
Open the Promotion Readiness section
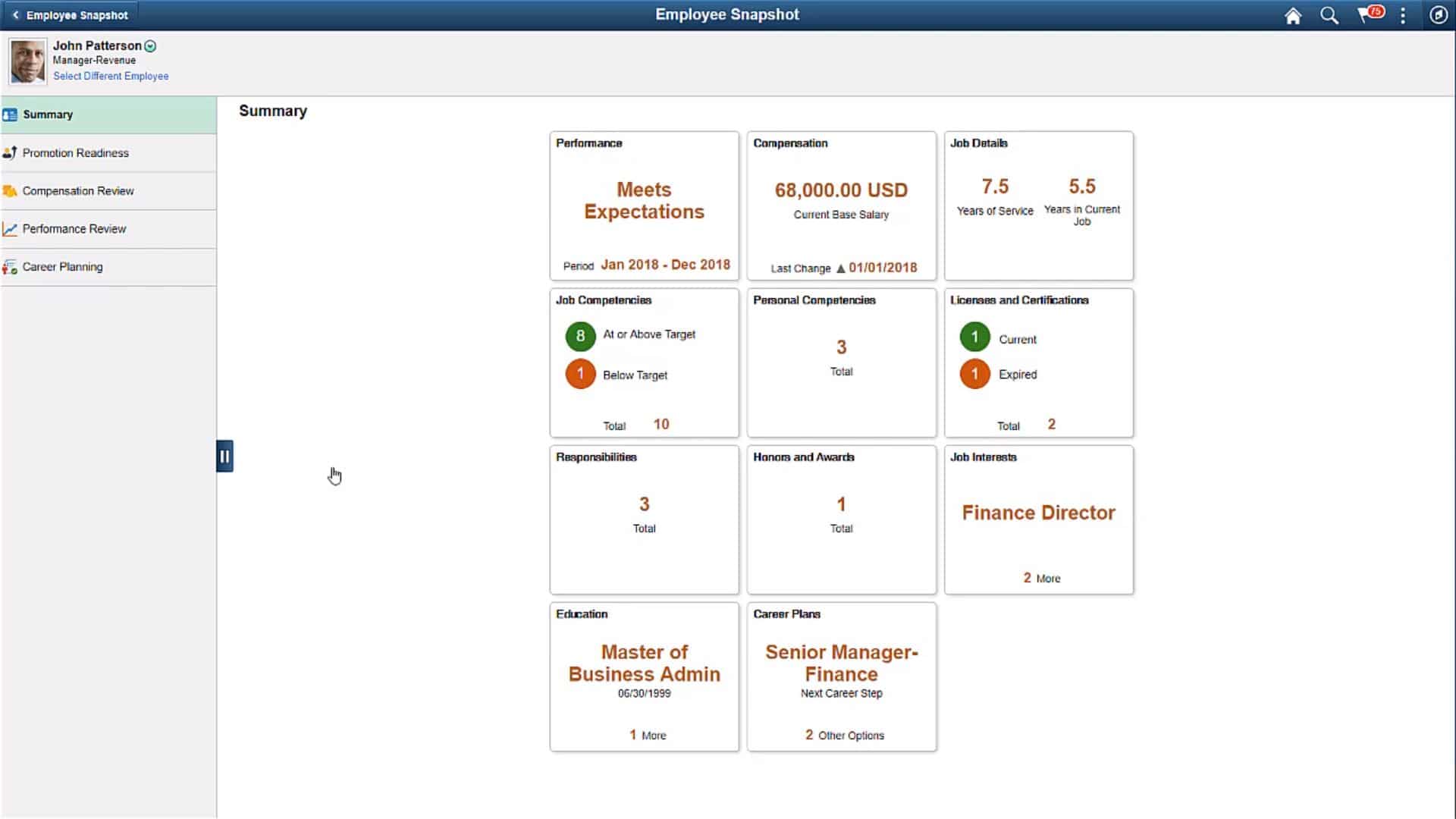tap(74, 152)
